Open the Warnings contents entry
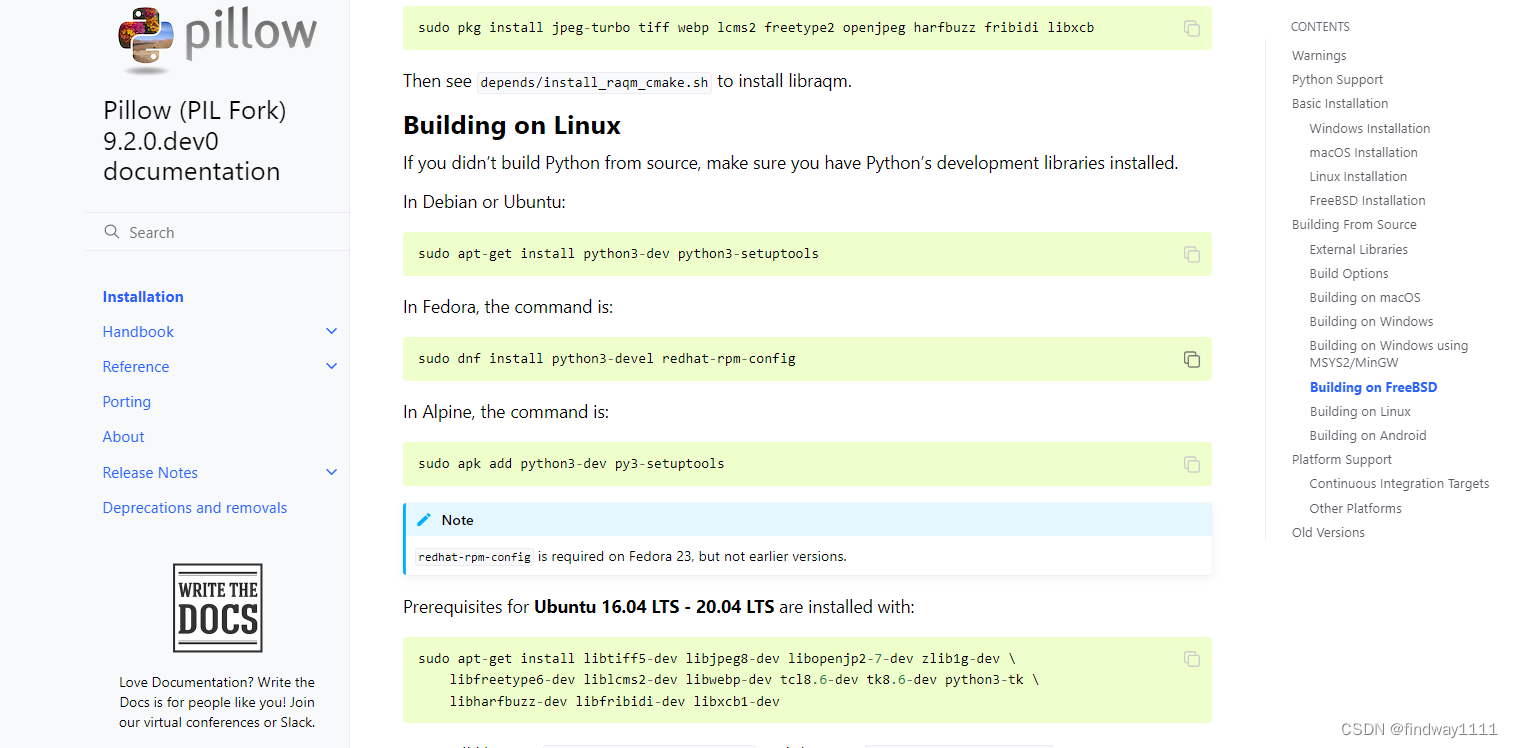 1318,55
